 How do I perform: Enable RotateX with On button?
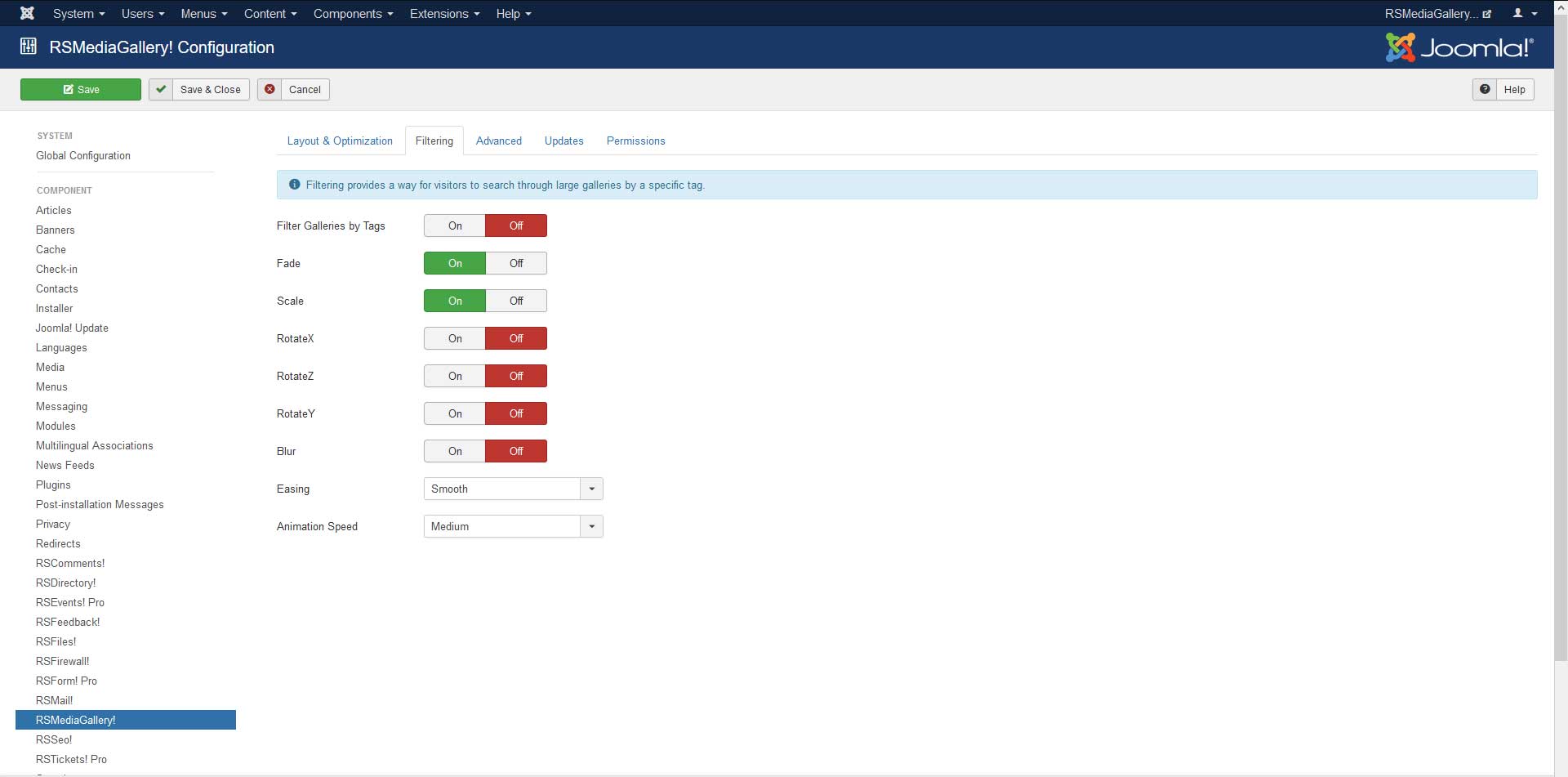tap(455, 338)
